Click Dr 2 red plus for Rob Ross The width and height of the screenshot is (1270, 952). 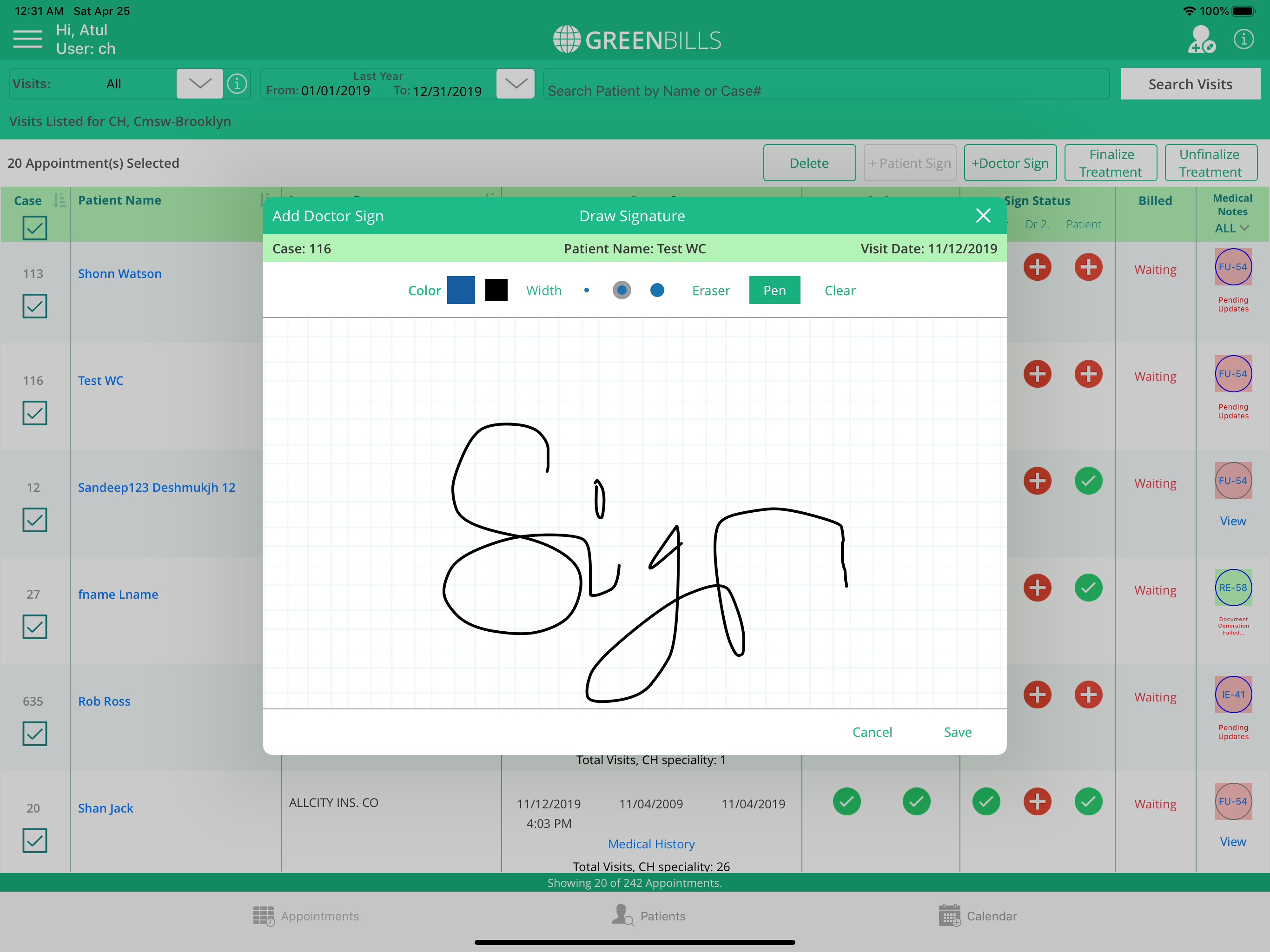tap(1037, 694)
